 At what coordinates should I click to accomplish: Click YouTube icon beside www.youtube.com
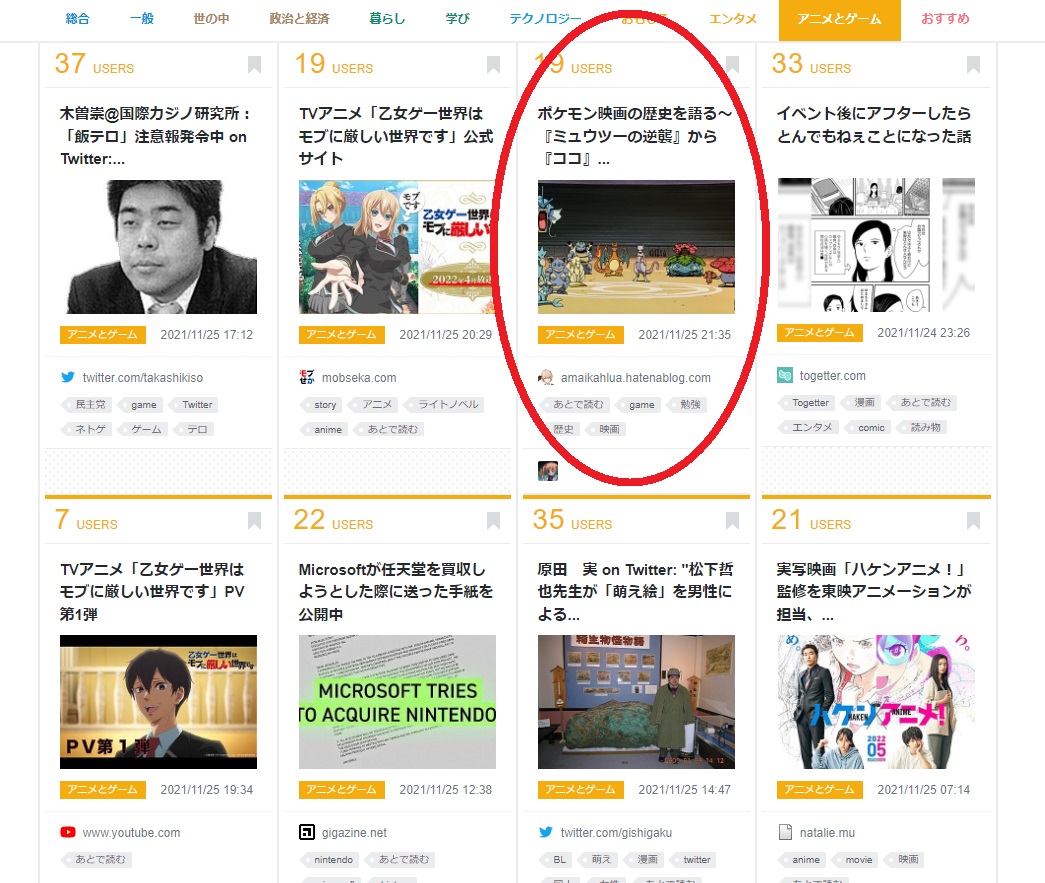pos(68,832)
